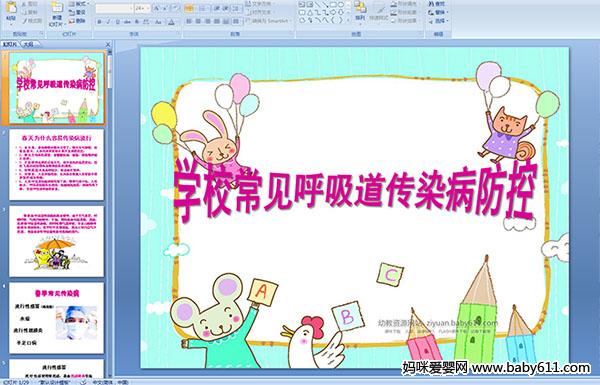
Task: Click Shape Effects (形状效果) button
Action: pyautogui.click(x=404, y=21)
